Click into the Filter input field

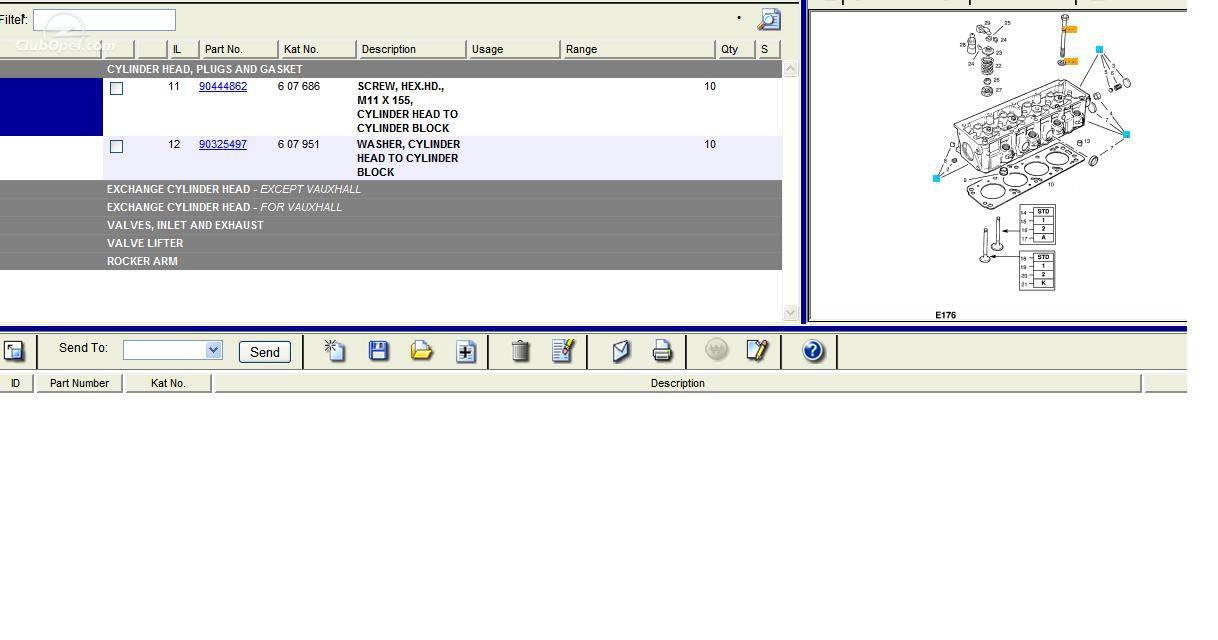(x=104, y=20)
